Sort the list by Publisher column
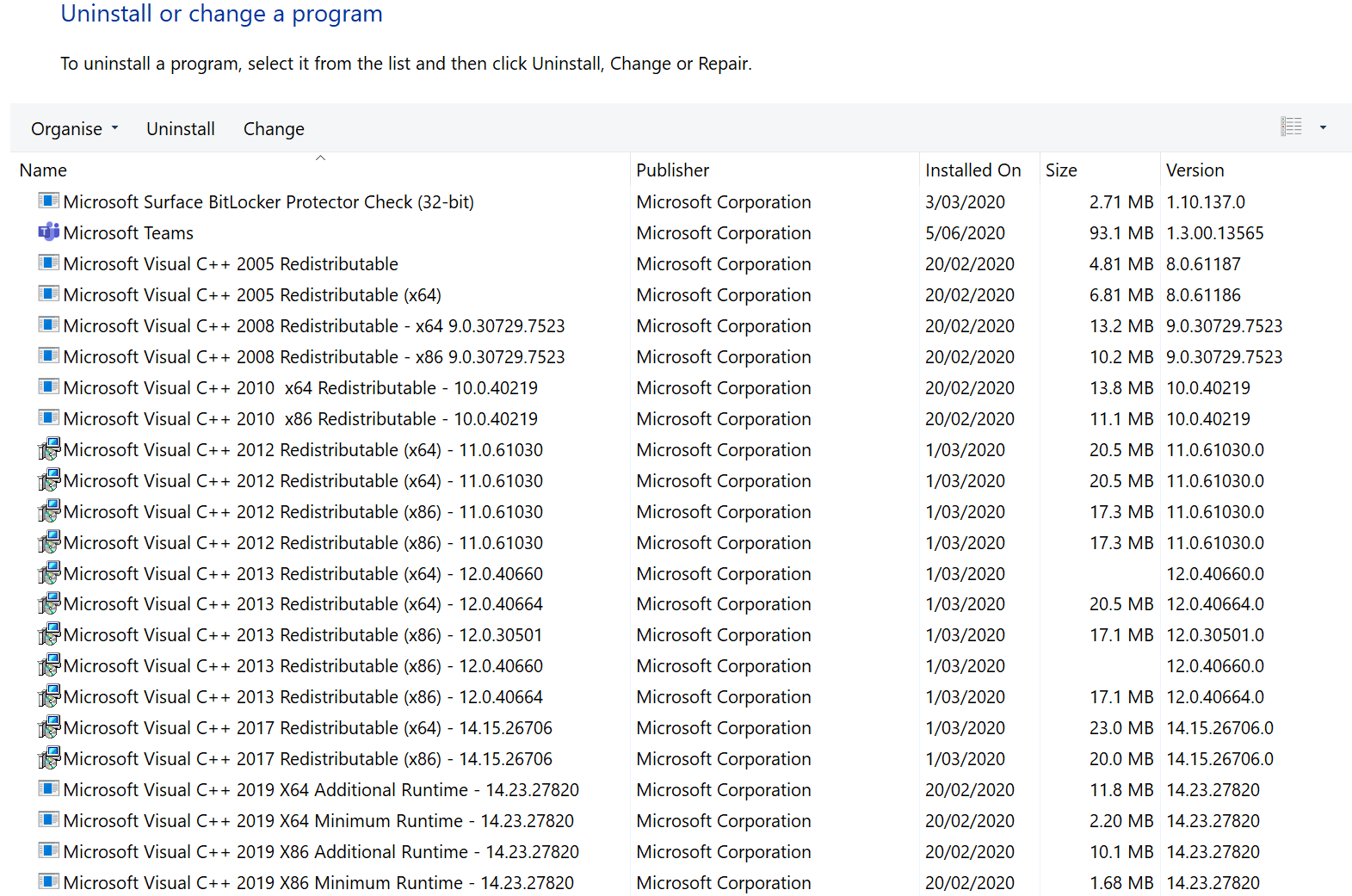The height and width of the screenshot is (896, 1352). pos(672,170)
